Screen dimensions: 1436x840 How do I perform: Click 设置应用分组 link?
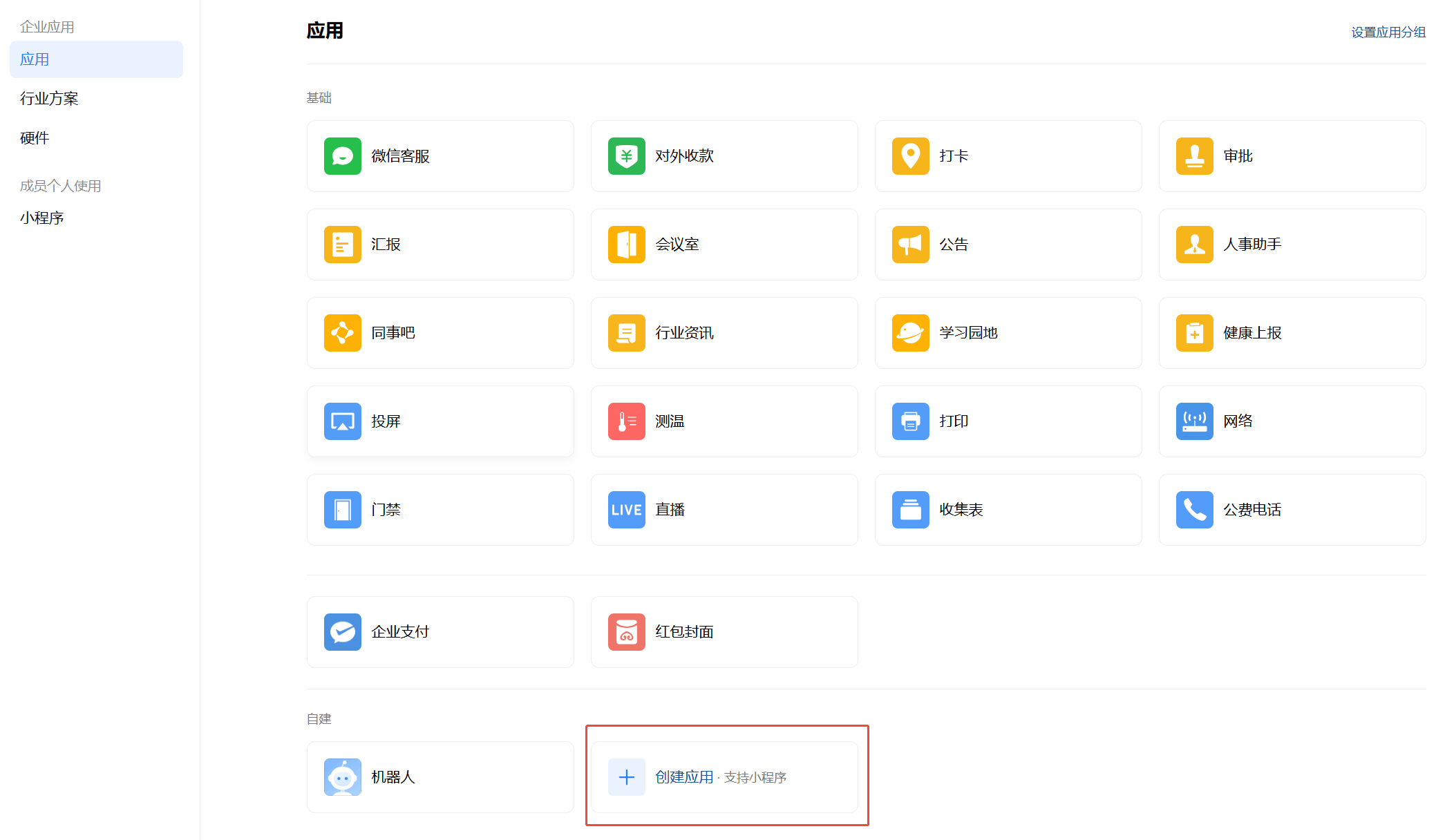coord(1388,32)
